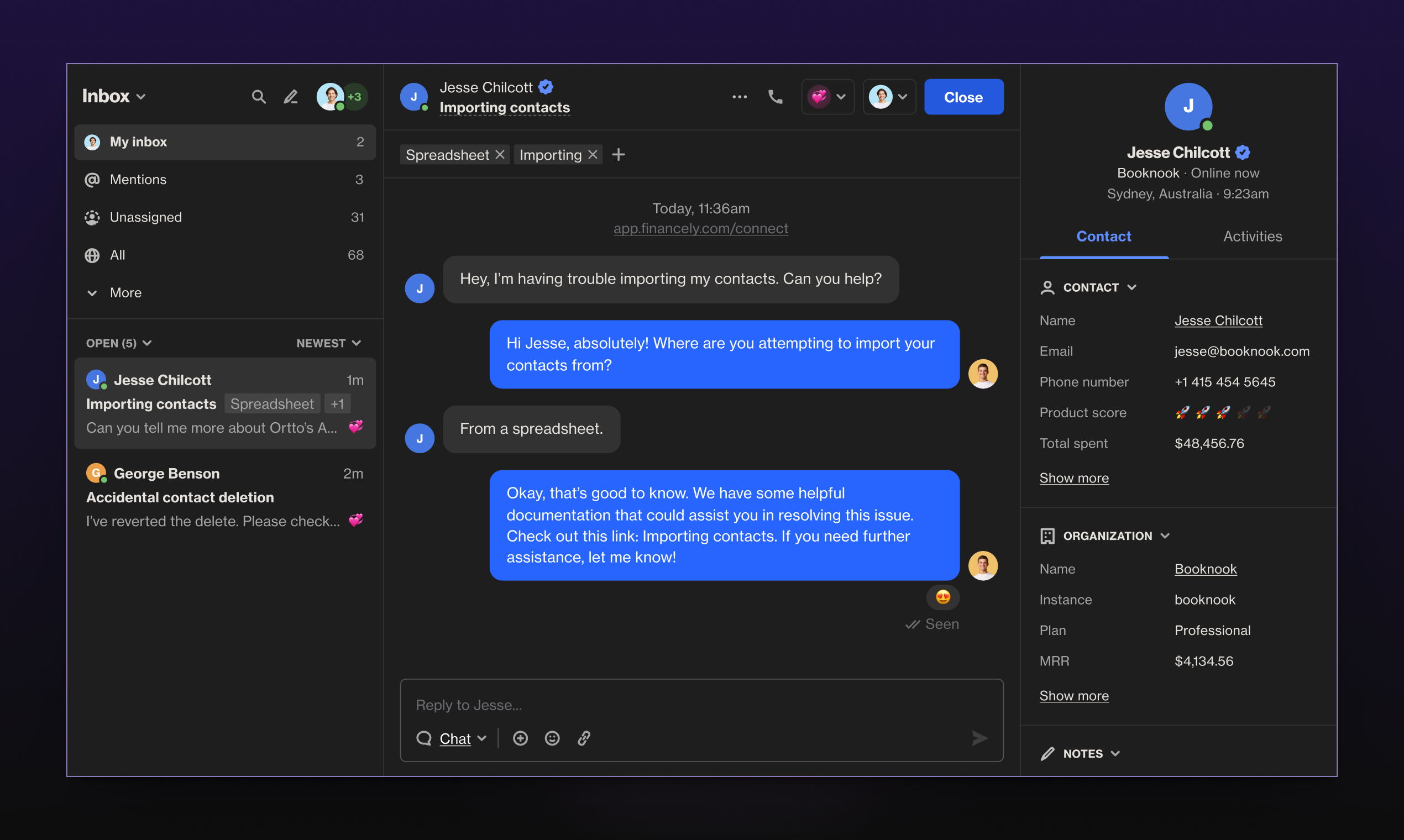Click the plus insert icon in reply box

click(520, 738)
